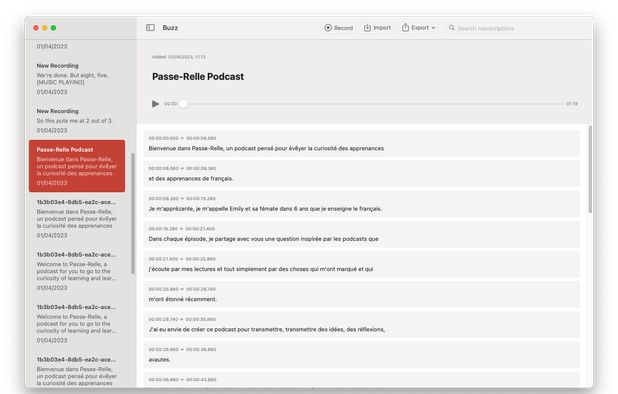The width and height of the screenshot is (618, 394).
Task: Select segment 'et des apprenances de français.'
Action: pos(361,174)
